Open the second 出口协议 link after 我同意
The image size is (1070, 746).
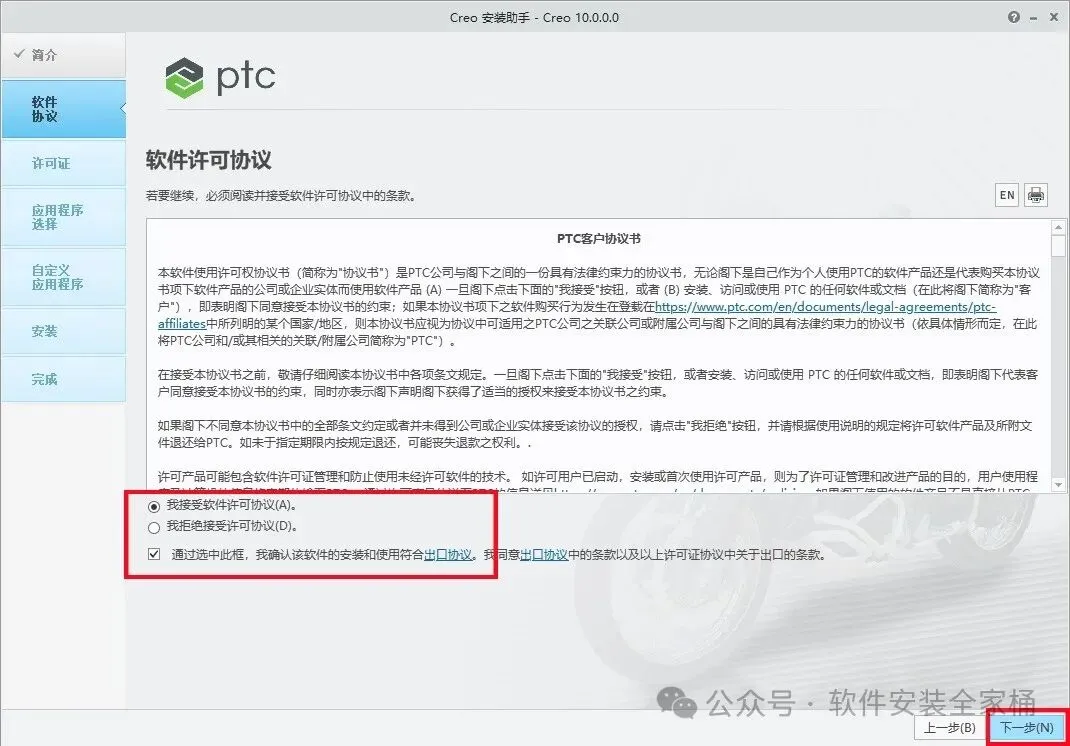(544, 554)
